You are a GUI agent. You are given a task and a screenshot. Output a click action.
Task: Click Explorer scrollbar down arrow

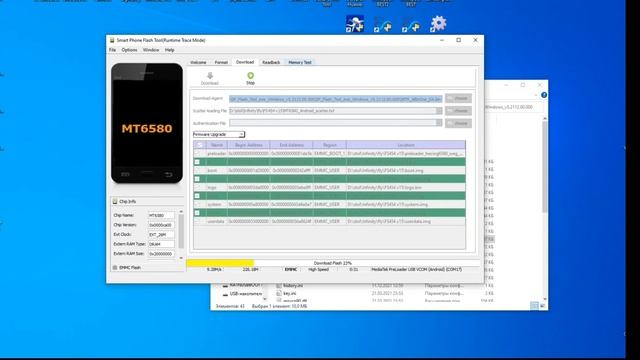[544, 299]
